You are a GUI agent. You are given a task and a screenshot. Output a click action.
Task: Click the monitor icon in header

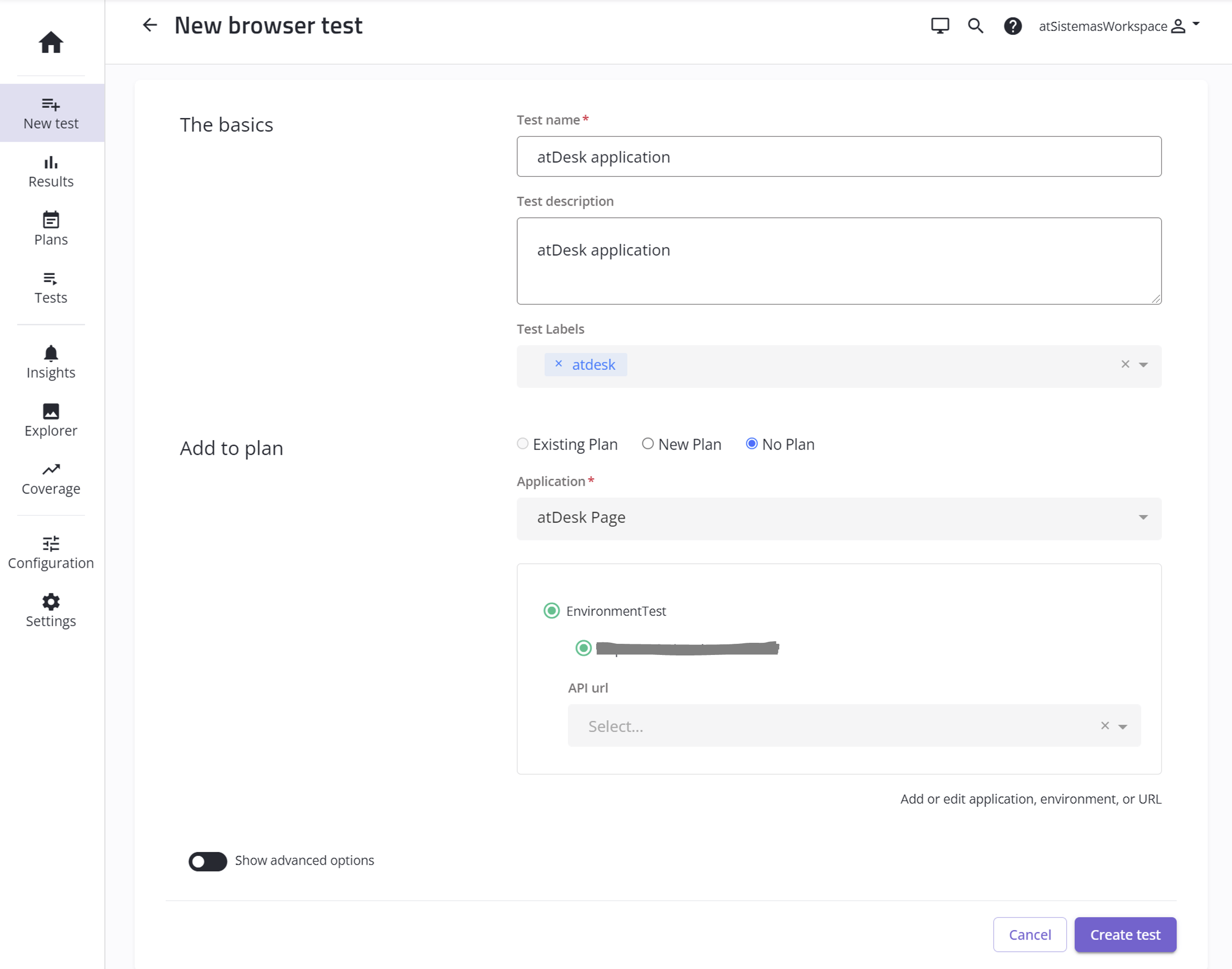940,26
